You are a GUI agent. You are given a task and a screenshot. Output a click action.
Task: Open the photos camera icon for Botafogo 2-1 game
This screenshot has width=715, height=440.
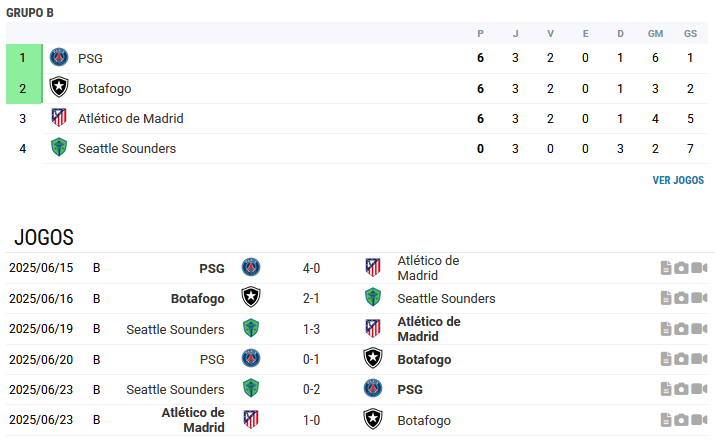click(681, 298)
